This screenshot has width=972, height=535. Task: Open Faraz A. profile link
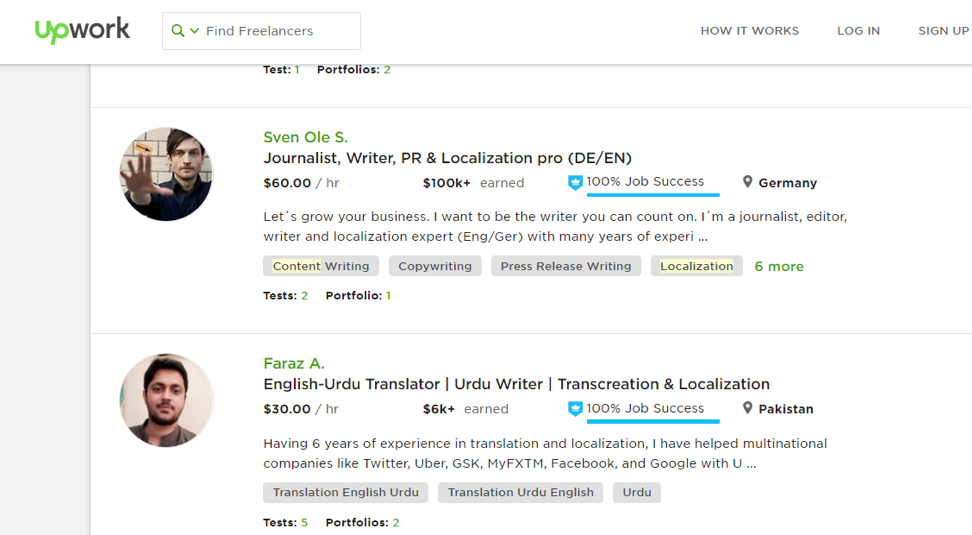coord(294,363)
